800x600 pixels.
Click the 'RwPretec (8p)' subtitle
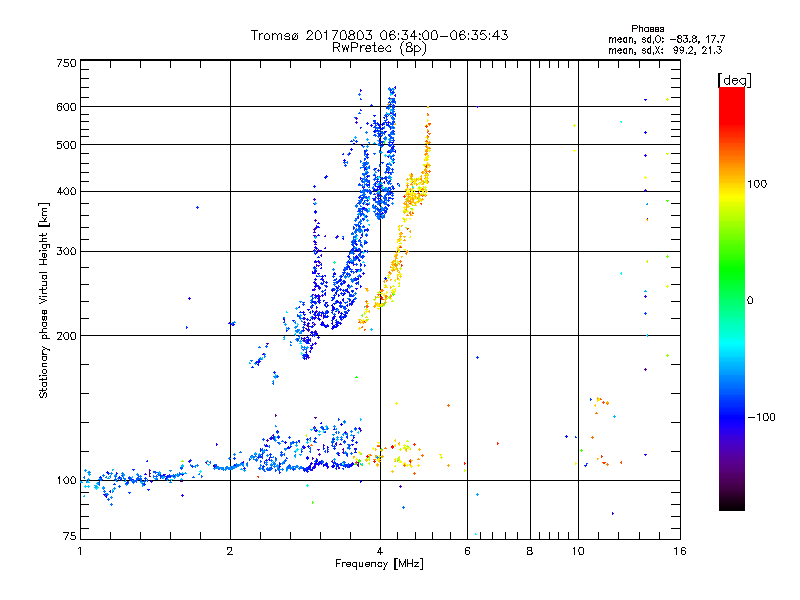[x=379, y=48]
